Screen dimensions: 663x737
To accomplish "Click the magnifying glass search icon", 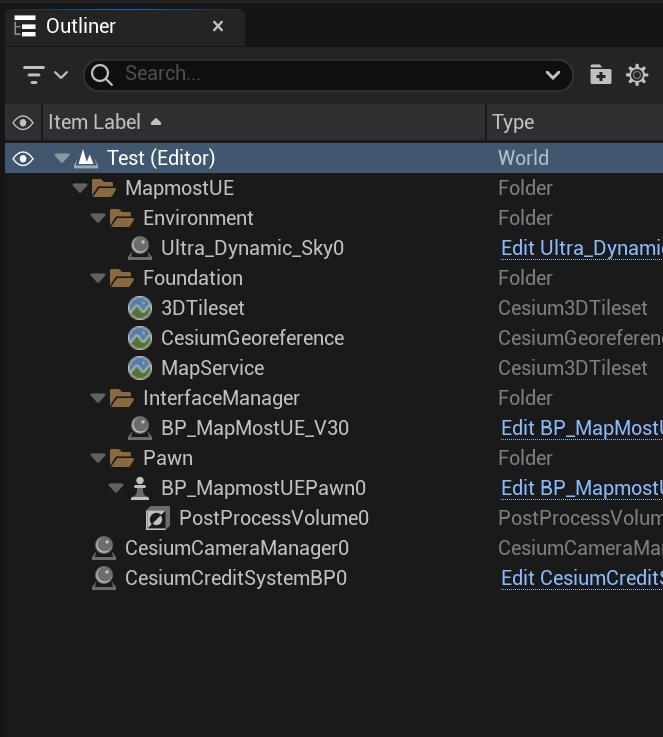I will (101, 75).
